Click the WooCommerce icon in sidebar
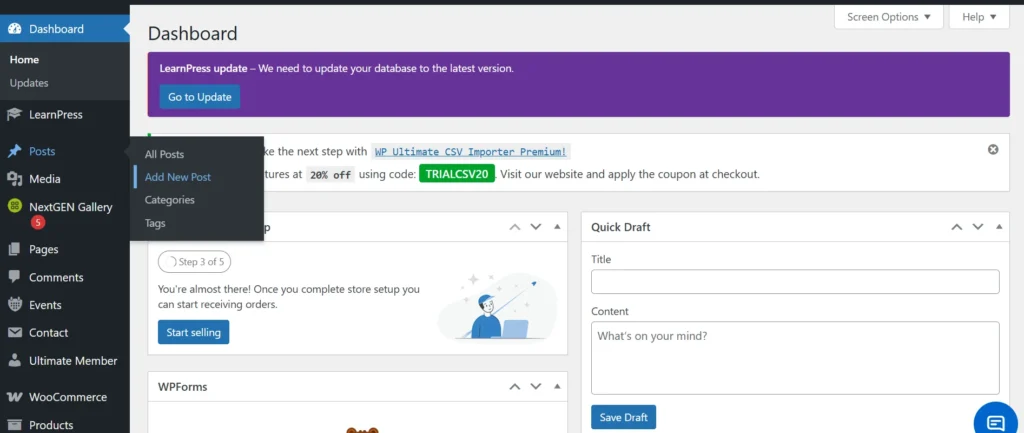 [x=14, y=397]
